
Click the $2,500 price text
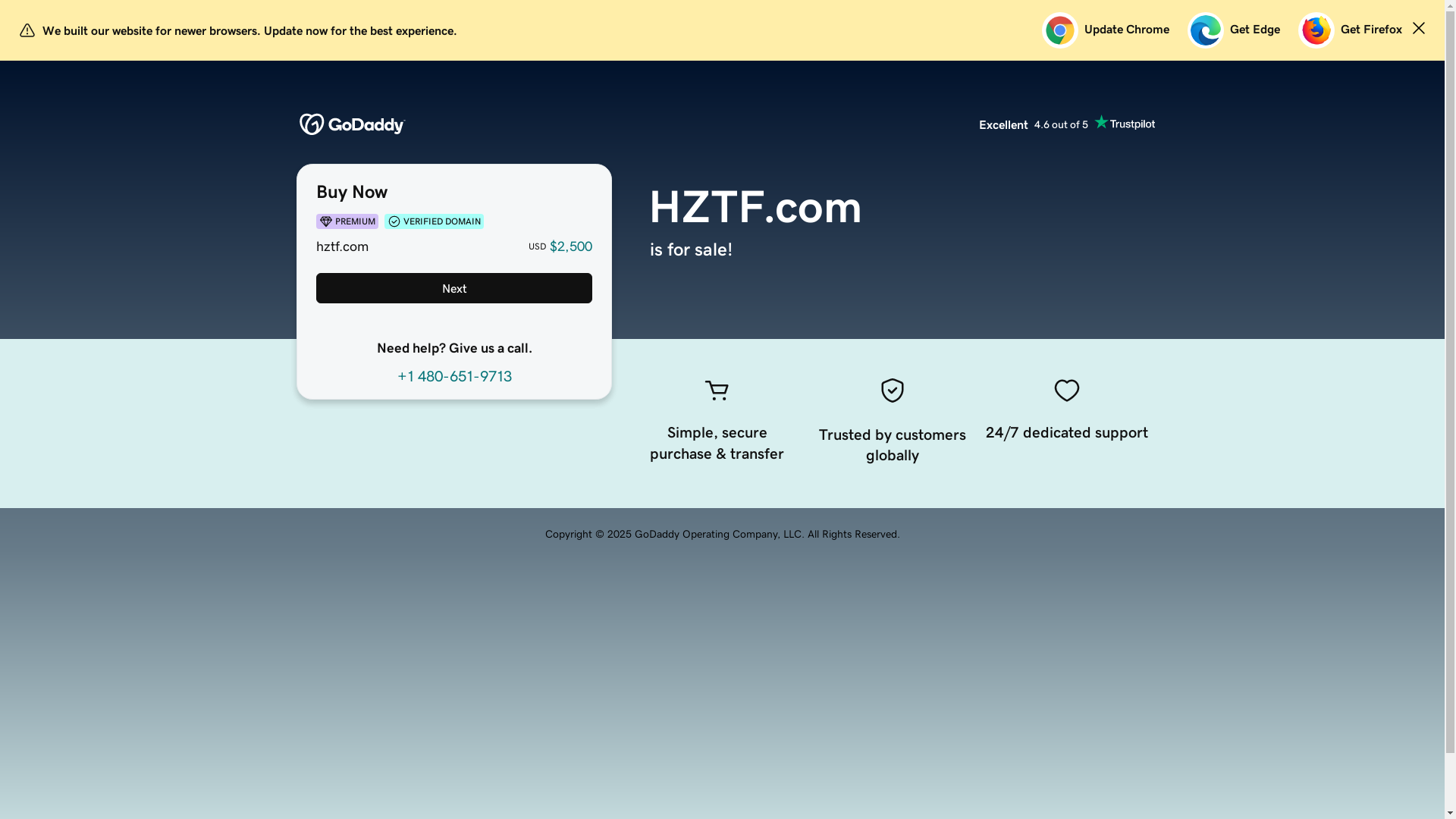[x=570, y=246]
